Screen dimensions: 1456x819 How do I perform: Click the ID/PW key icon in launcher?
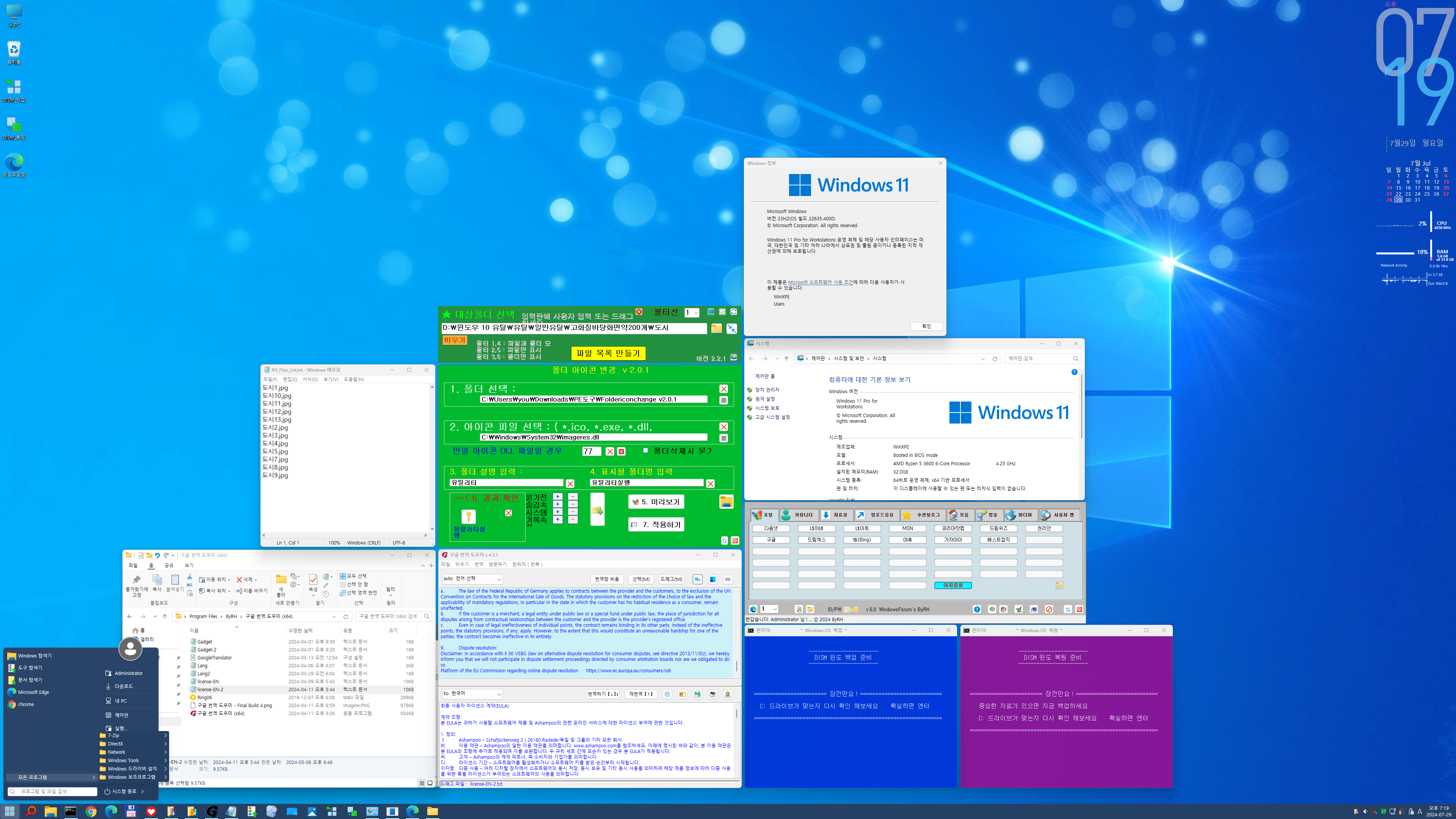point(847,609)
